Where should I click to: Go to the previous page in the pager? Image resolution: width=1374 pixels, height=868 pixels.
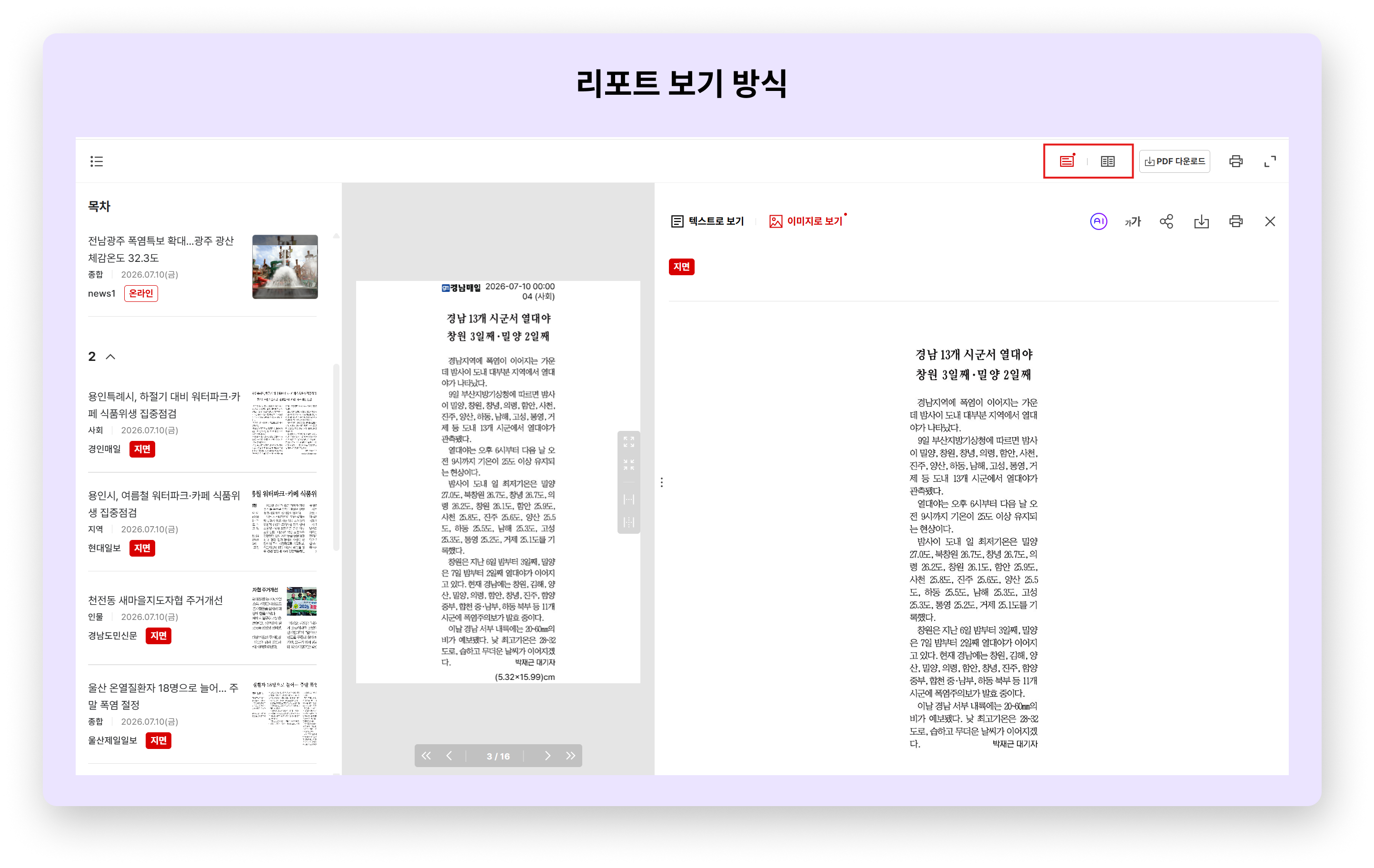[x=449, y=756]
